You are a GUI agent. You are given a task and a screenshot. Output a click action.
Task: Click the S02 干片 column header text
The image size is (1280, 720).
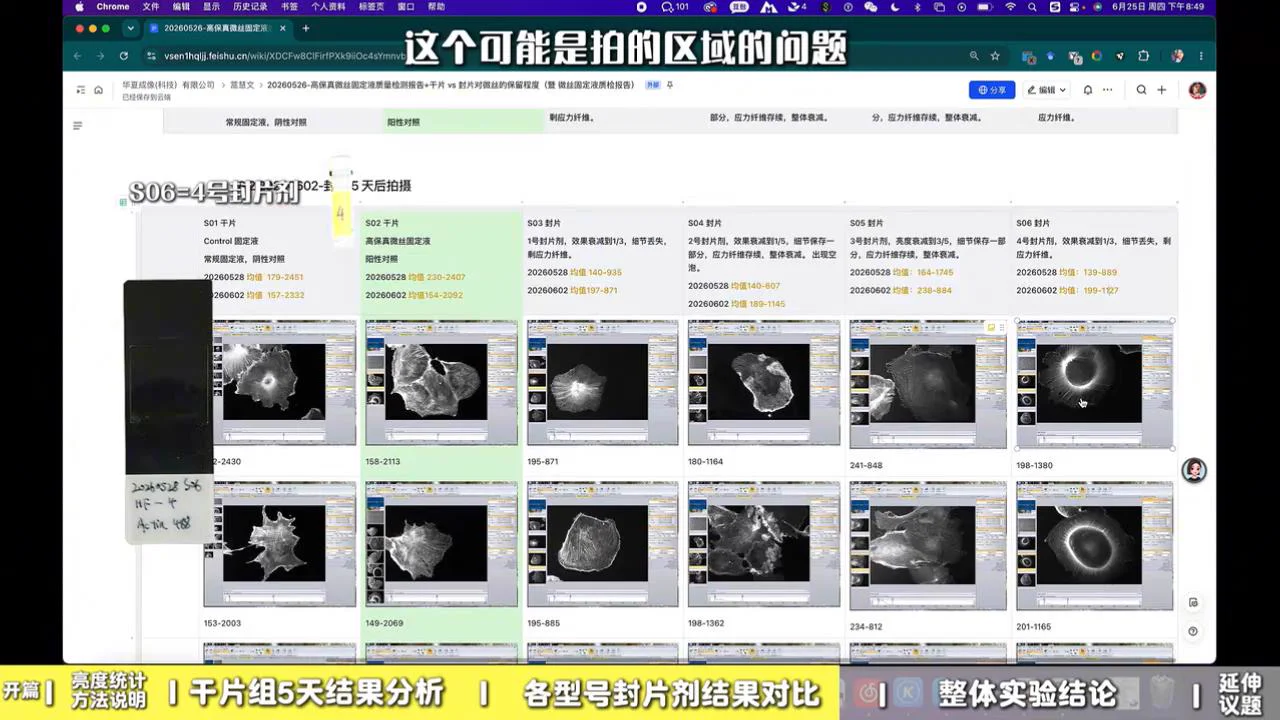click(382, 223)
